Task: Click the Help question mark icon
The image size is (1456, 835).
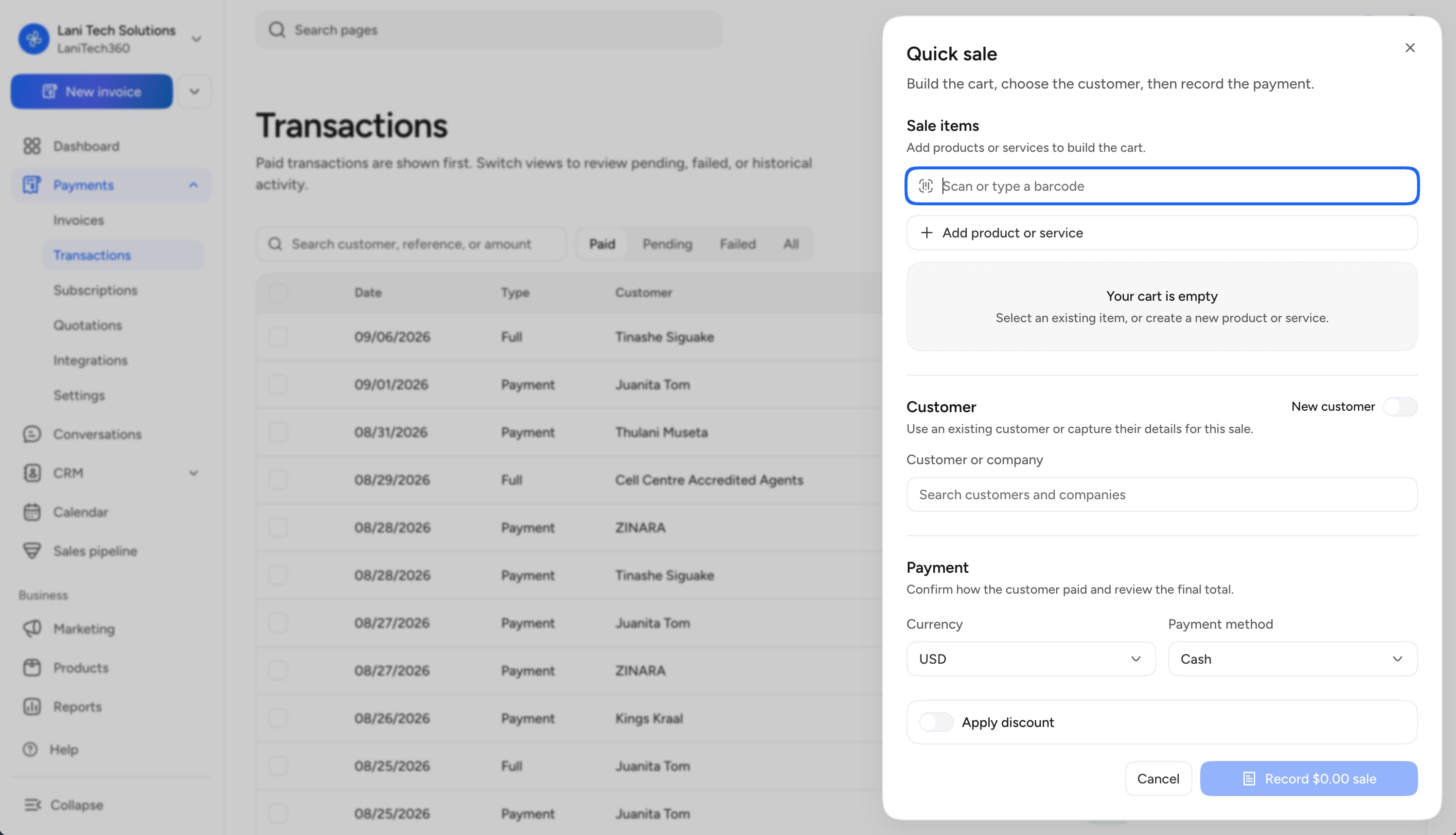Action: pos(30,749)
